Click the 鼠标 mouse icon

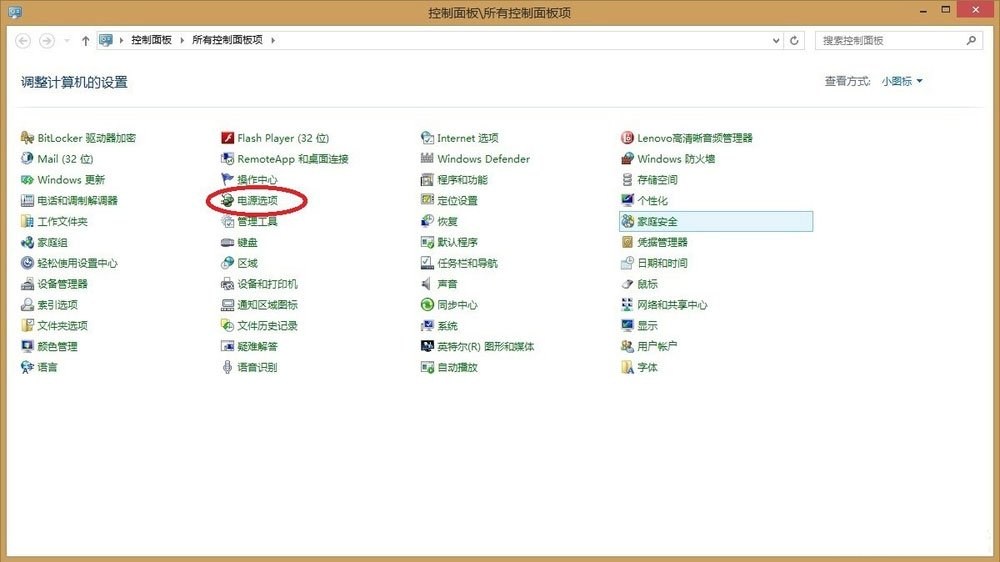pos(628,284)
